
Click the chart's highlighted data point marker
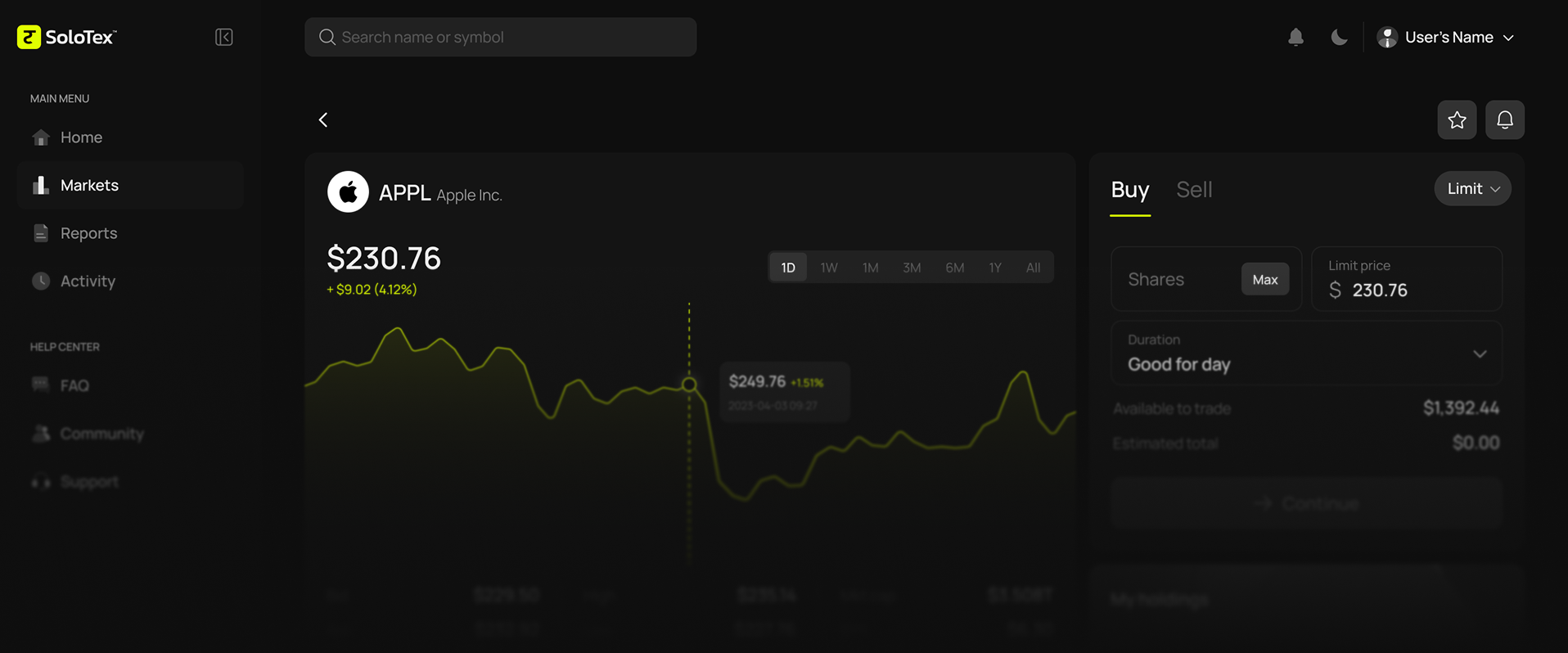point(689,384)
